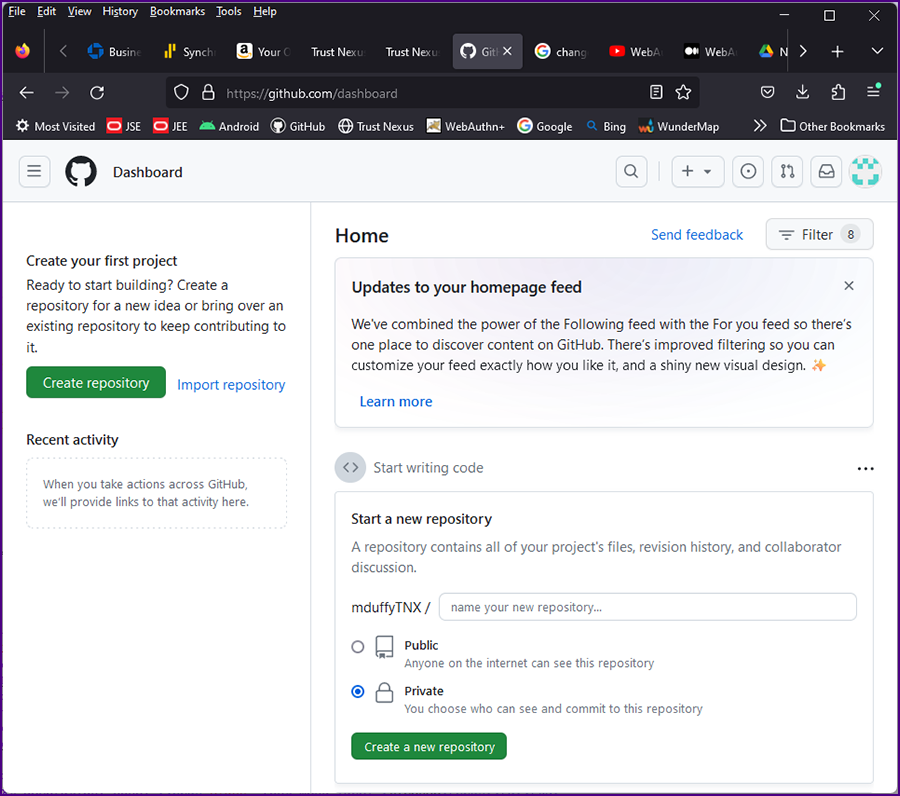The height and width of the screenshot is (796, 900).
Task: Open the Help menu
Action: 265,11
